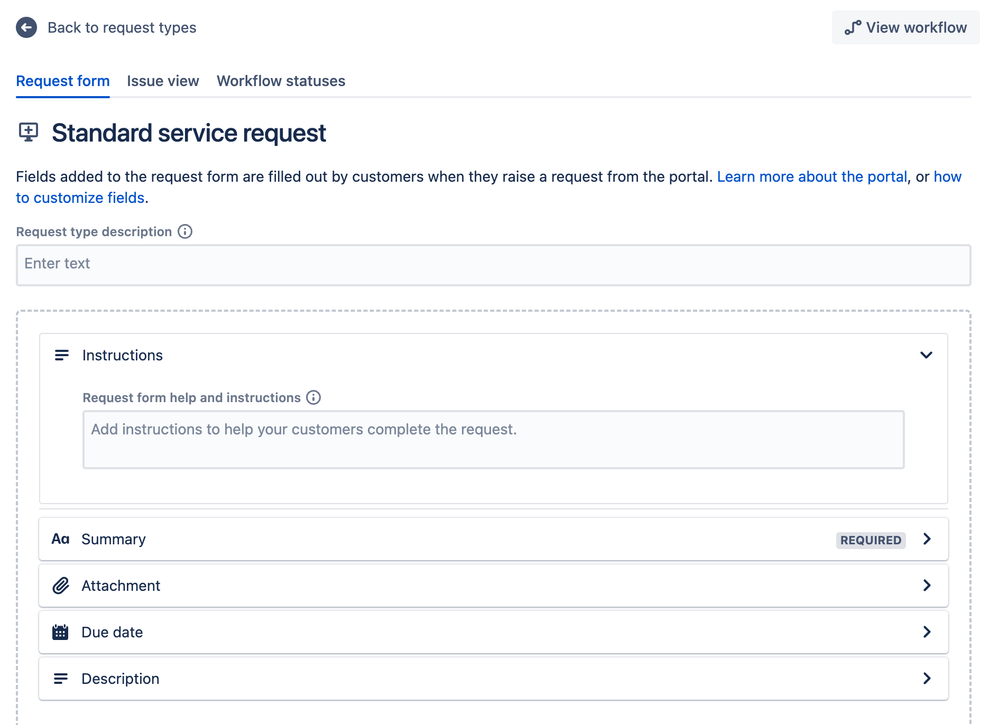Click the Standard service request heading

point(189,133)
